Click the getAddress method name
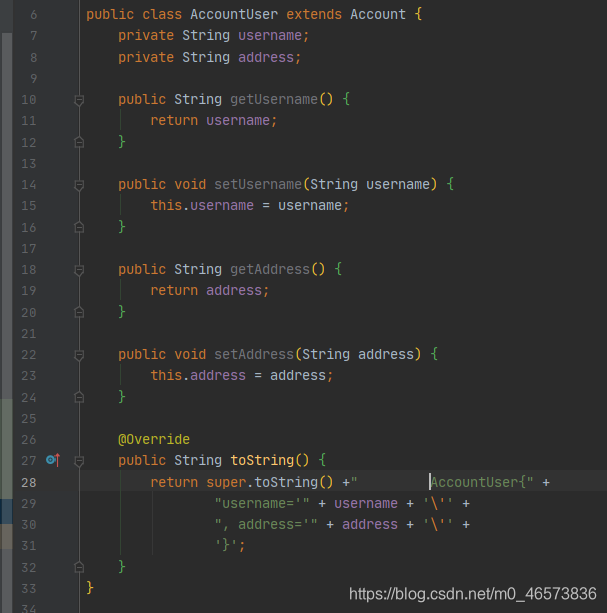The image size is (607, 613). (270, 269)
